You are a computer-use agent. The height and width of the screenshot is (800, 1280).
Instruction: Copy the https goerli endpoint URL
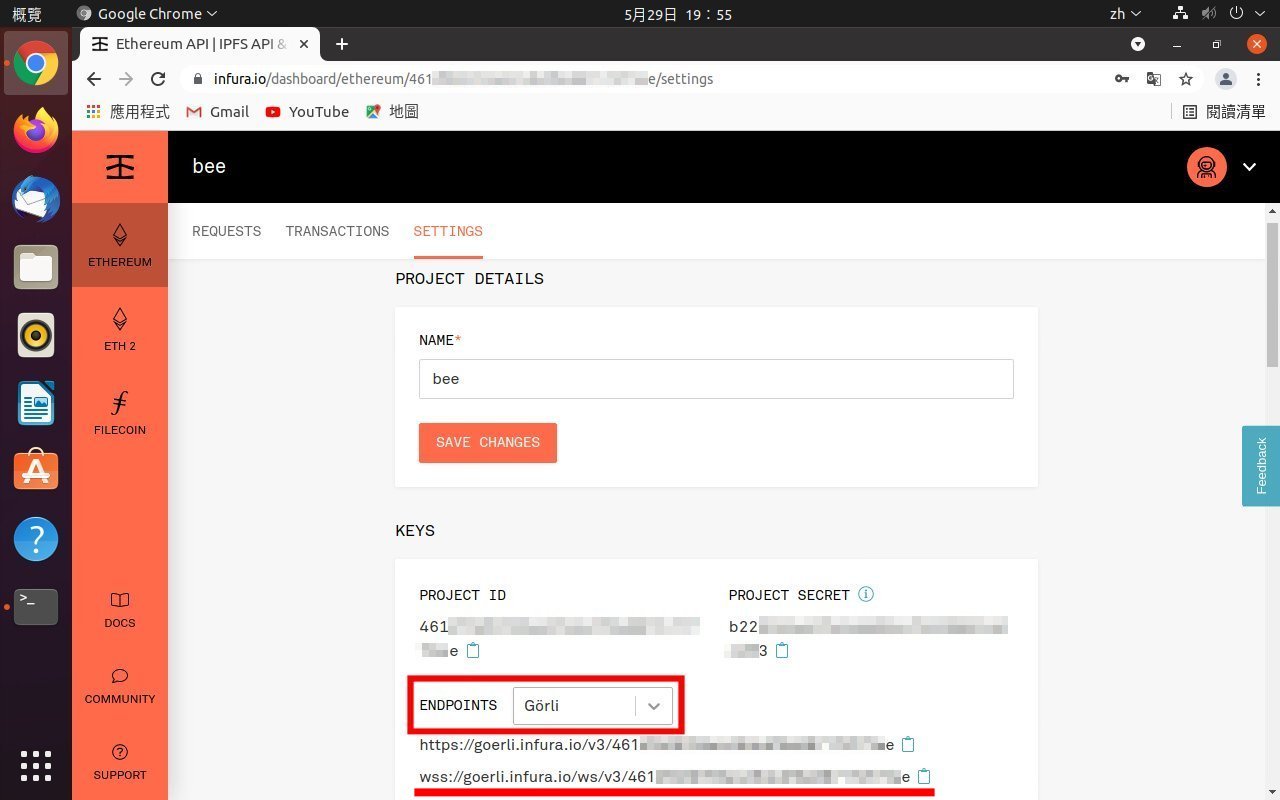[908, 745]
